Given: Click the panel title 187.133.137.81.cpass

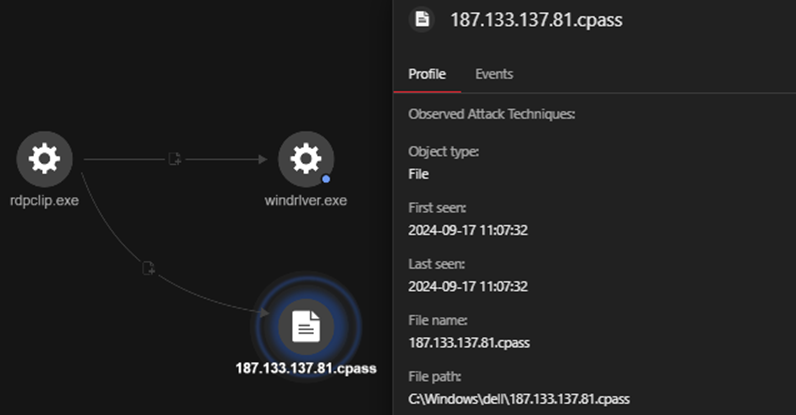Looking at the screenshot, I should [x=536, y=20].
